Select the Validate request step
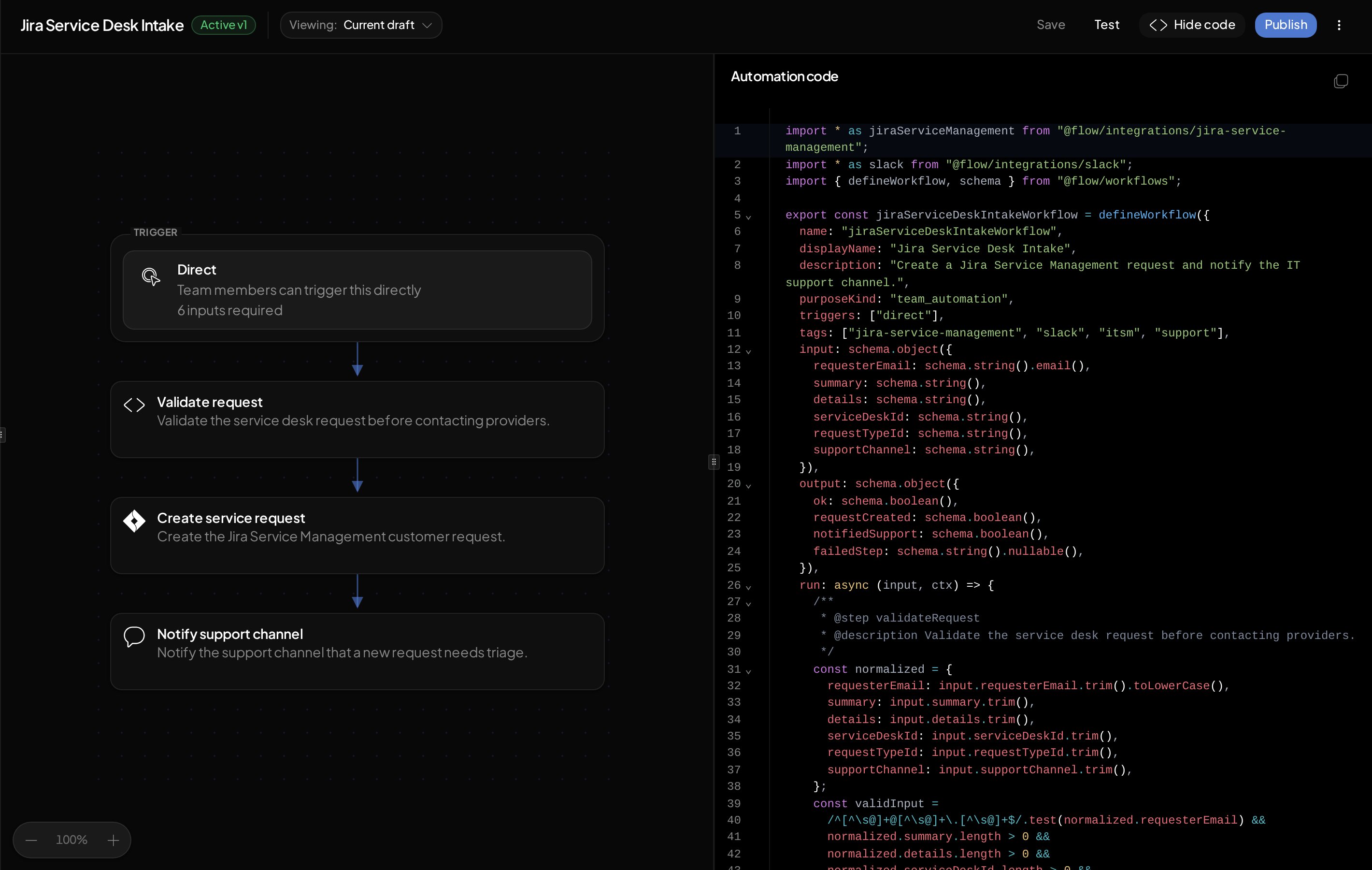The width and height of the screenshot is (1372, 870). 357,420
